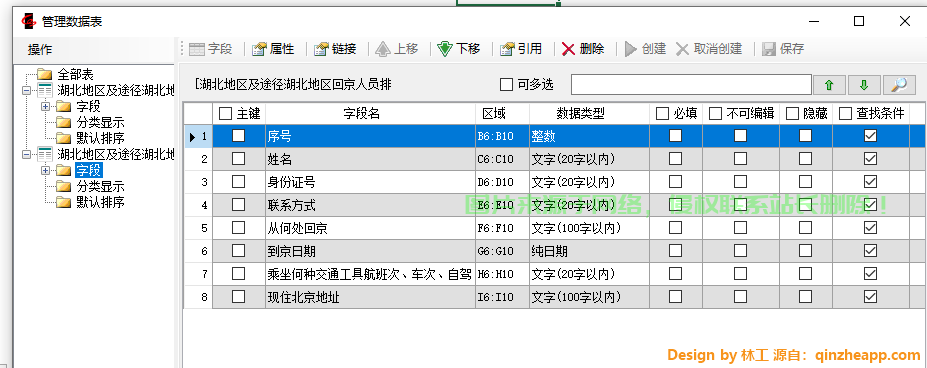Select the 序号 field name cell

pyautogui.click(x=370, y=136)
